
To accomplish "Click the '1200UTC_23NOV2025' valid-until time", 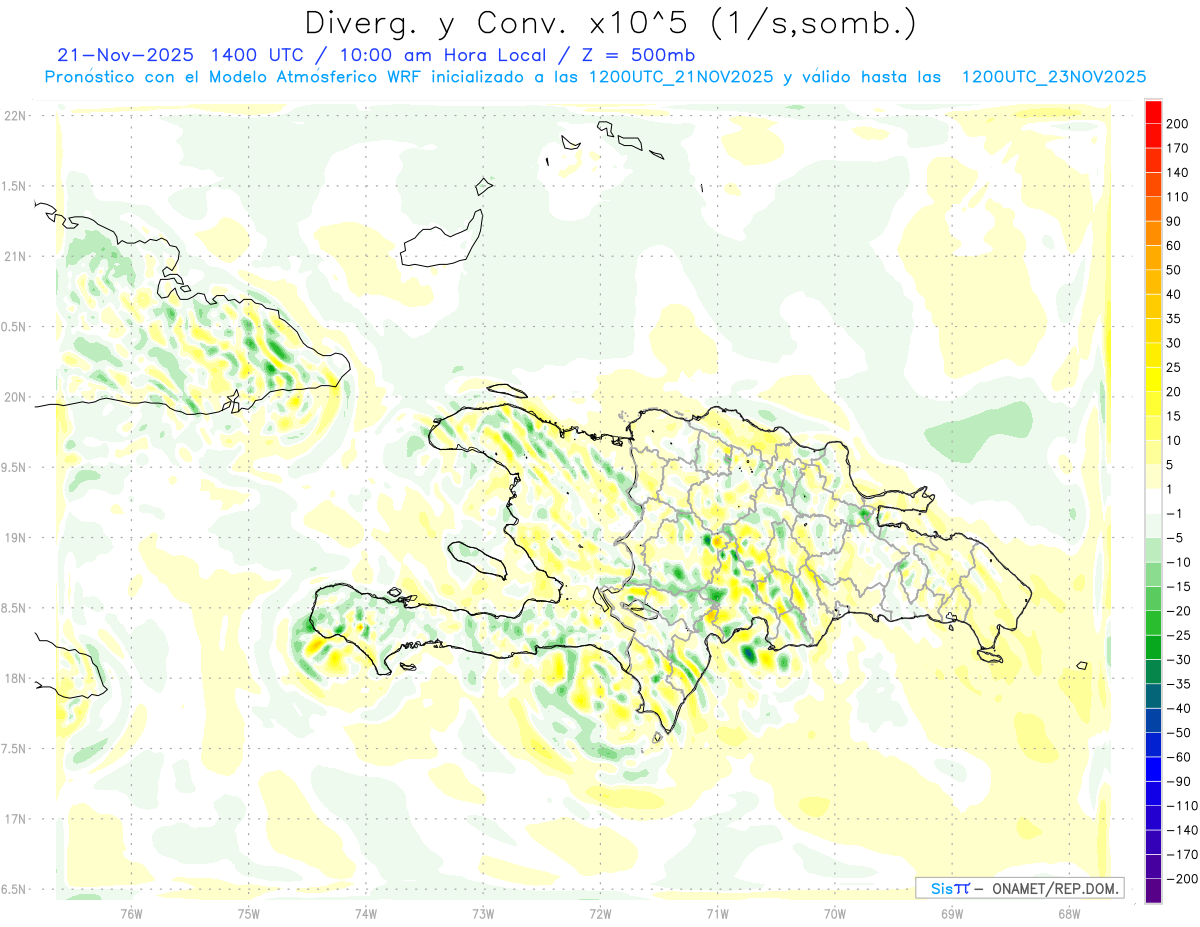I will point(1053,77).
